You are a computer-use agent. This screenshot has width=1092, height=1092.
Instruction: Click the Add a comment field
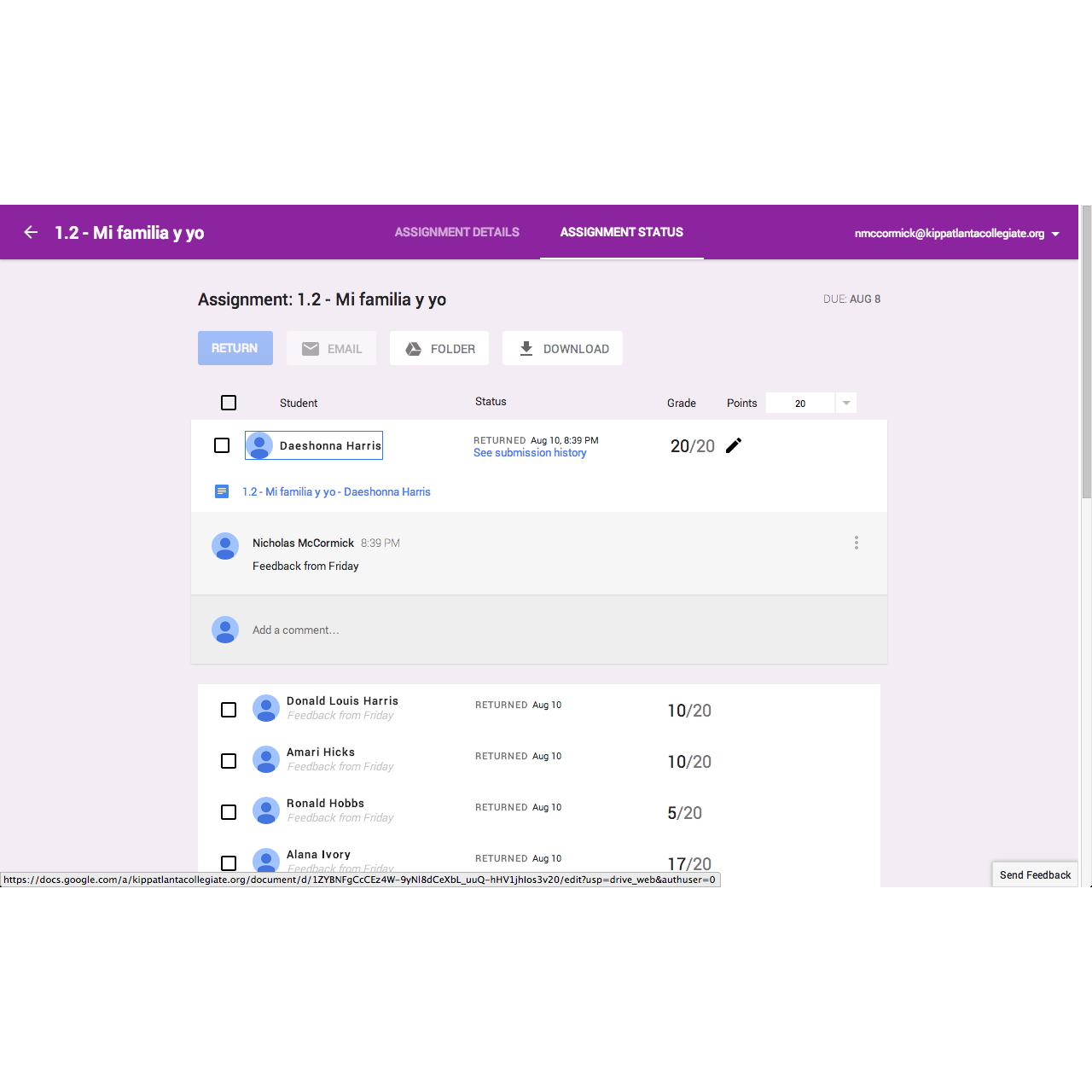(x=295, y=630)
